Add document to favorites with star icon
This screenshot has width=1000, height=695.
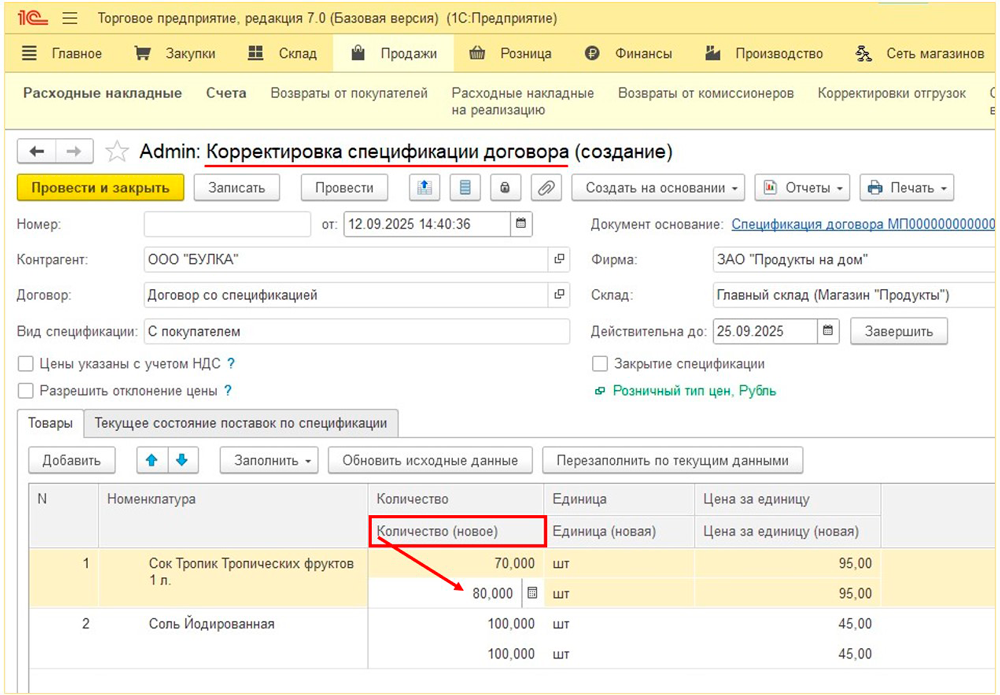pos(117,152)
